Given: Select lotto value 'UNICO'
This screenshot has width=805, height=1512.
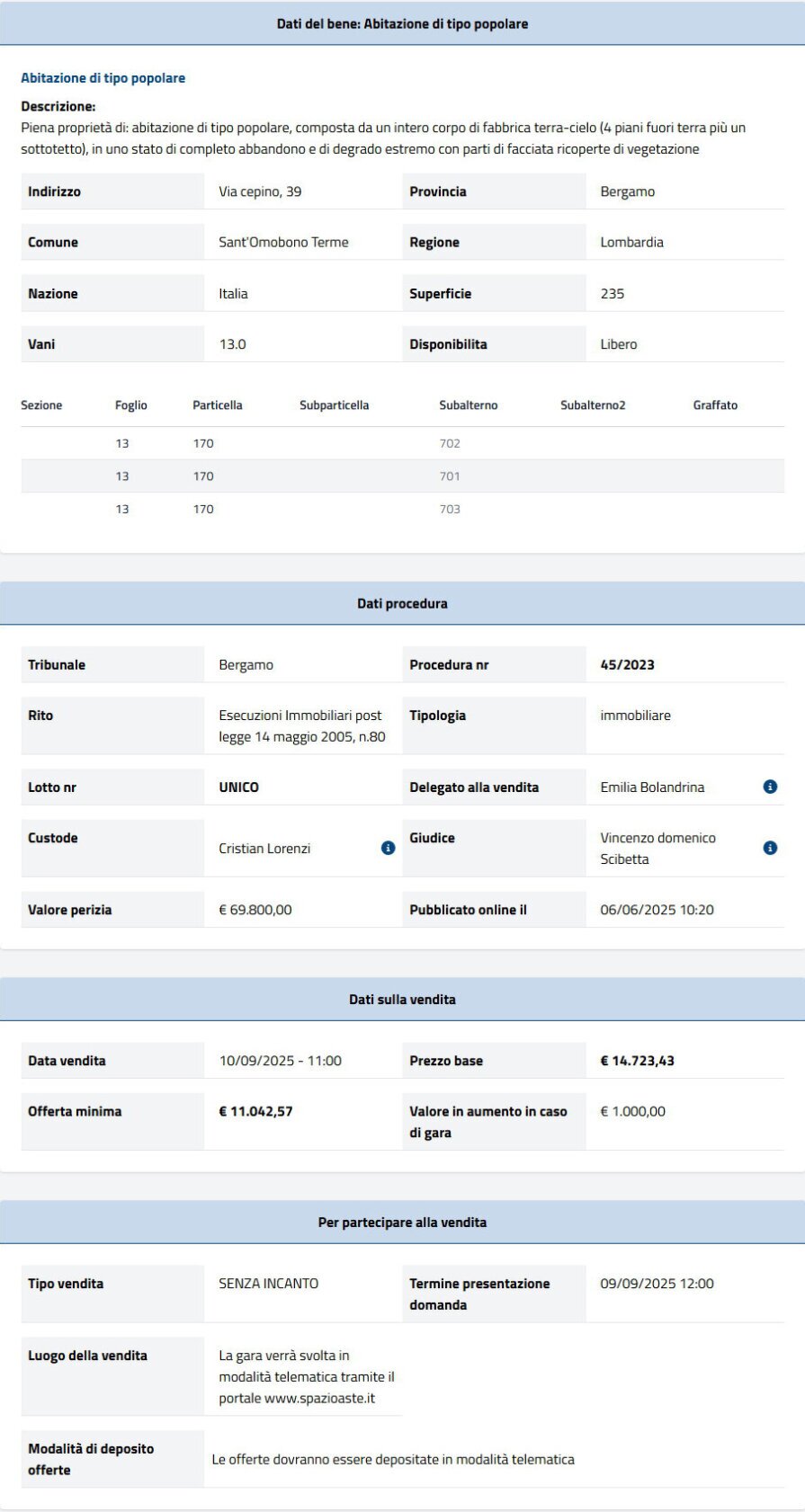Looking at the screenshot, I should [238, 787].
